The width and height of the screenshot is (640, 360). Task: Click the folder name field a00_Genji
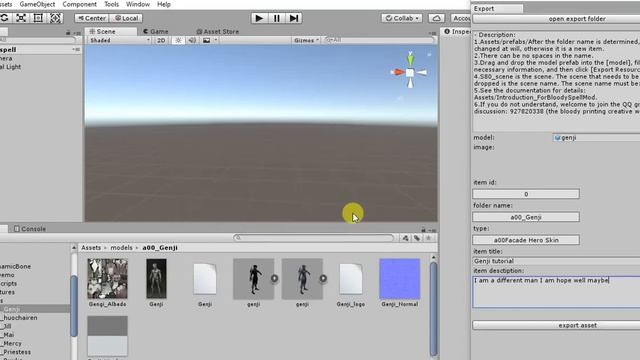pos(526,217)
